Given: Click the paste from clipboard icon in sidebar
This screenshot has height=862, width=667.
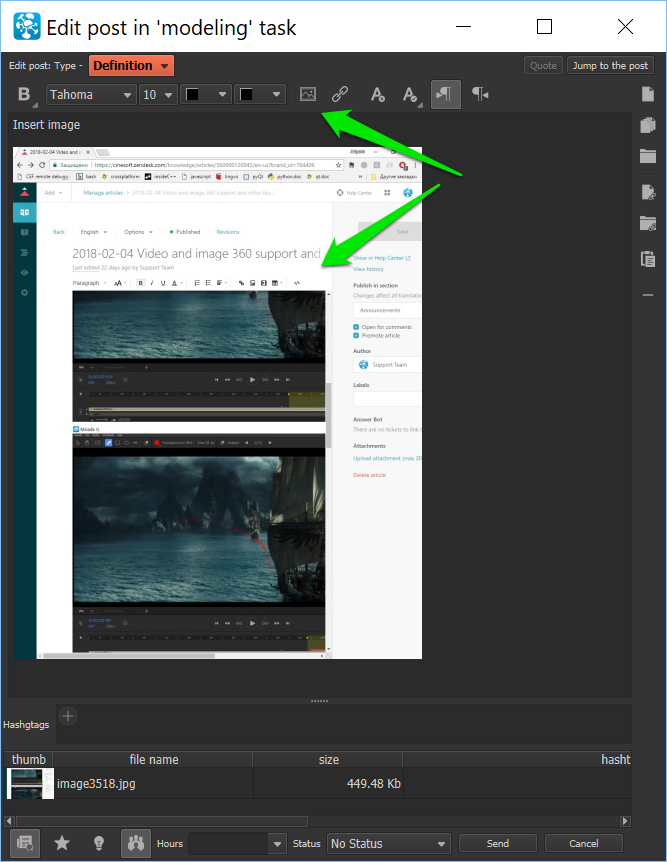Looking at the screenshot, I should coord(648,258).
